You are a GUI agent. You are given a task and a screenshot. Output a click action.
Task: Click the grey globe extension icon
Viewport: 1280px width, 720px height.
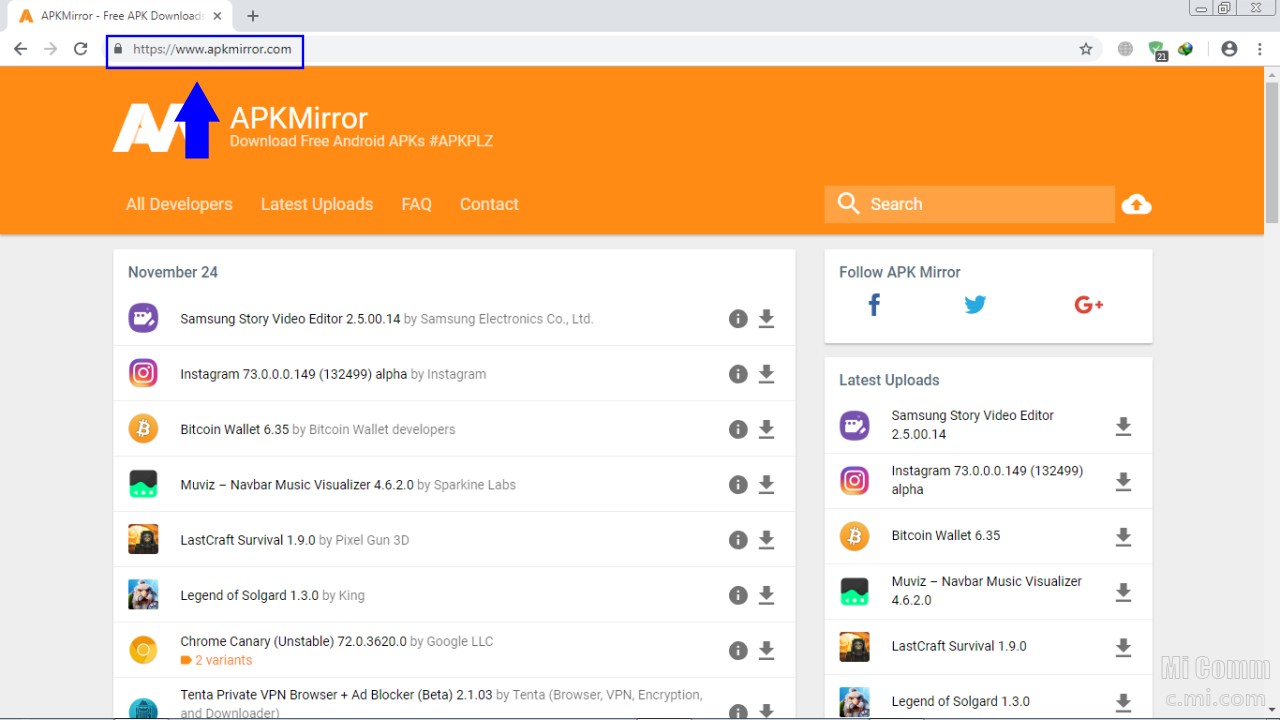(1125, 49)
